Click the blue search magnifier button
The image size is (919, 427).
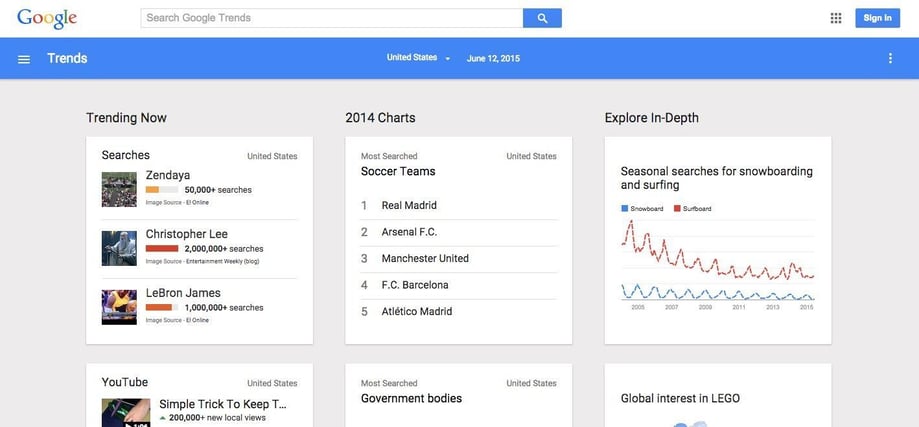[x=542, y=18]
